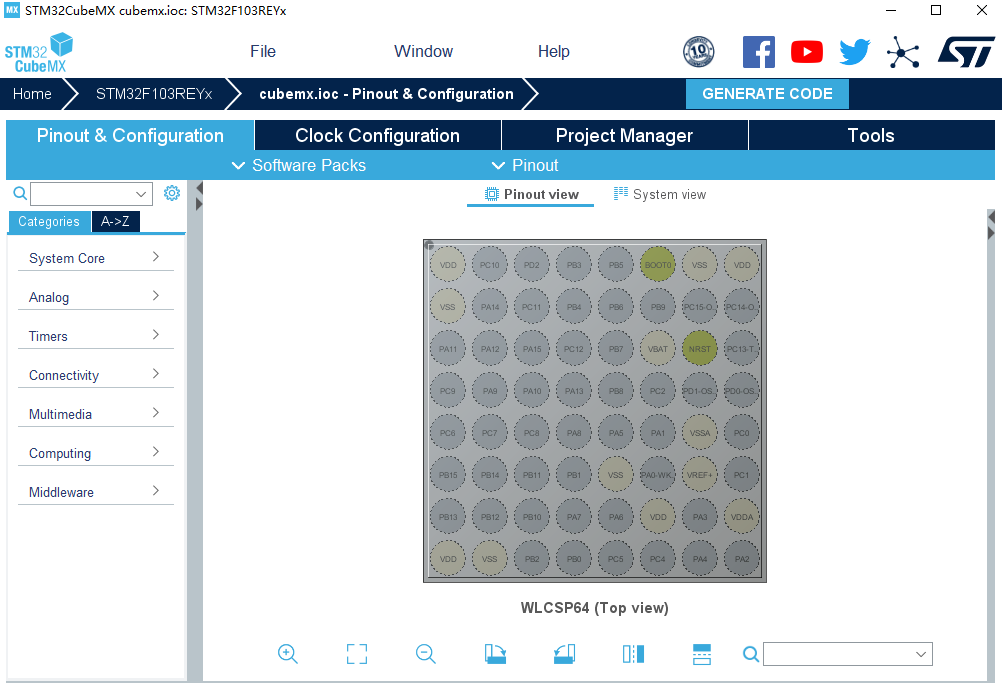
Task: Expand the Multimedia category
Action: (x=95, y=414)
